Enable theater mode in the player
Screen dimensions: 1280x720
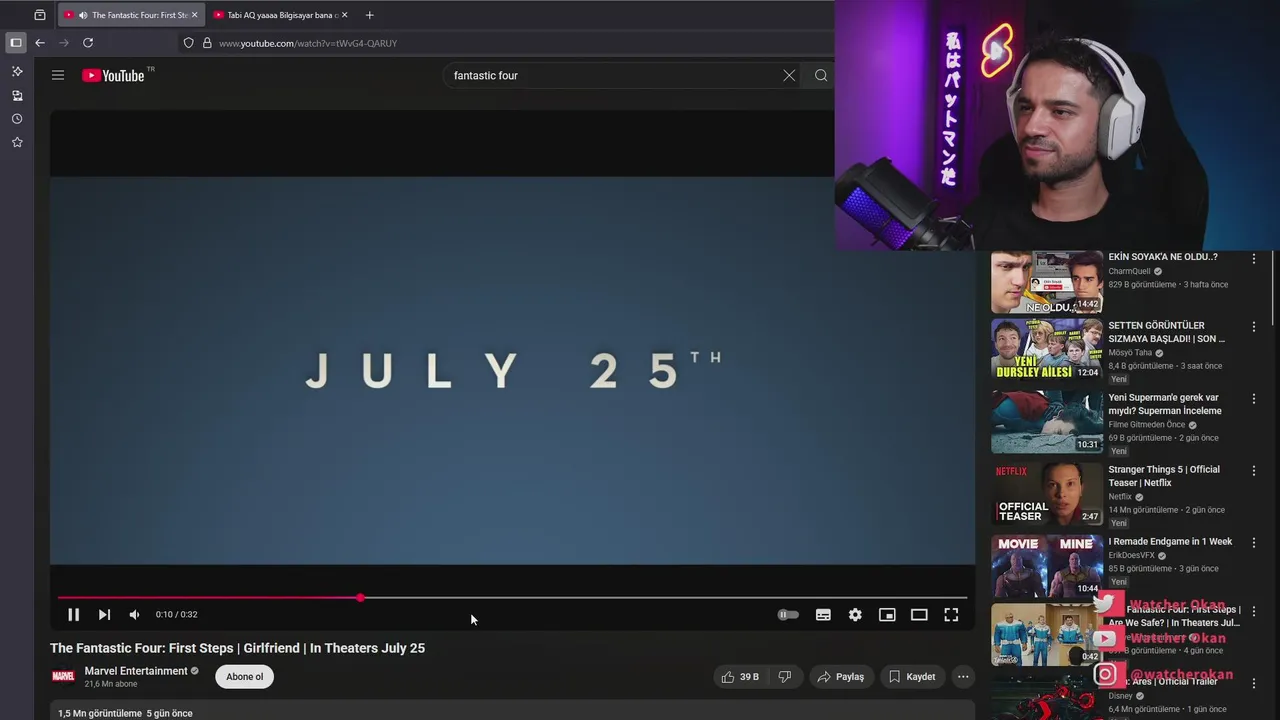(919, 615)
